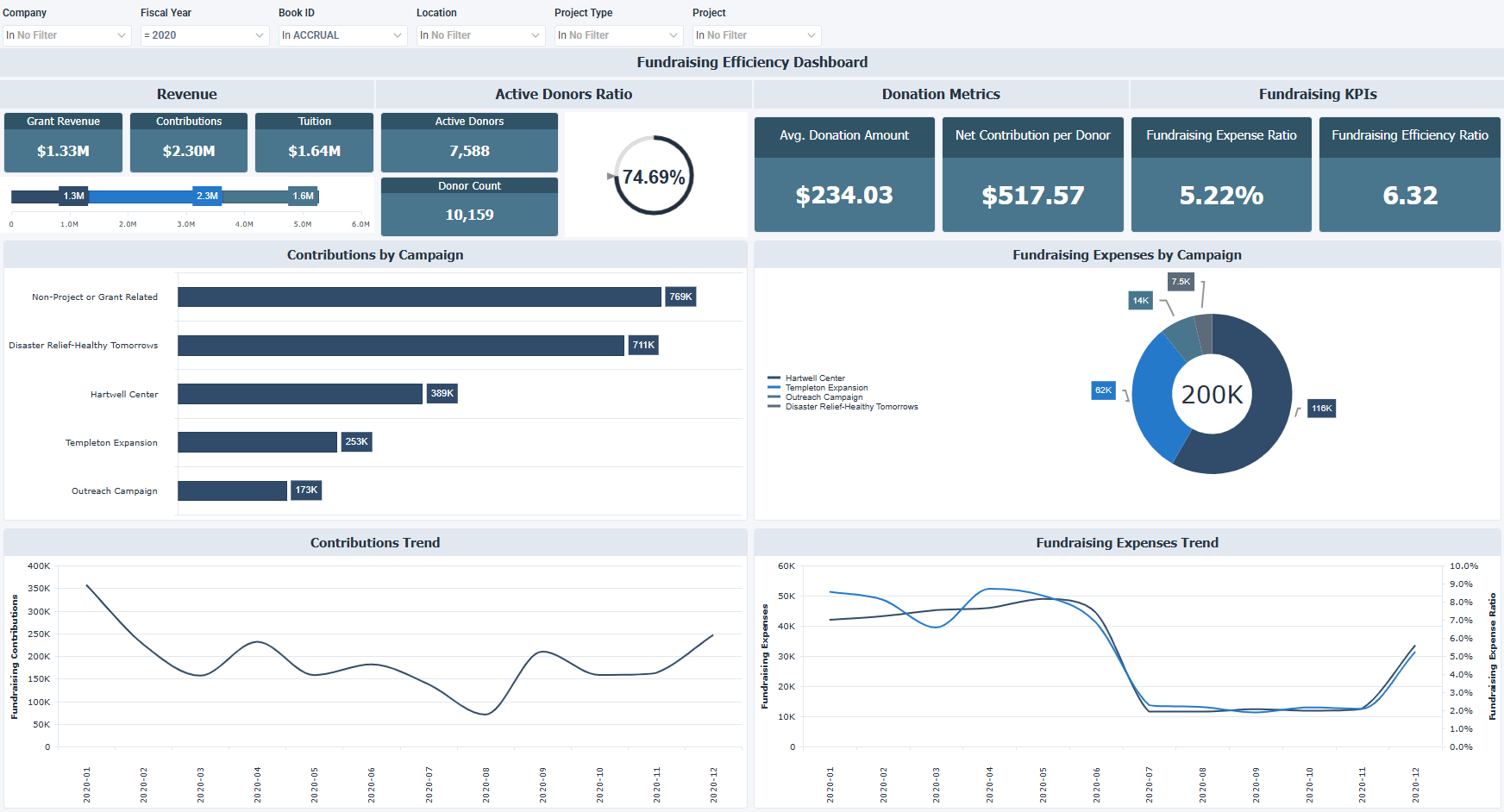Click the Fundraising Expenses by Campaign heading
This screenshot has width=1504, height=812.
click(x=1127, y=255)
